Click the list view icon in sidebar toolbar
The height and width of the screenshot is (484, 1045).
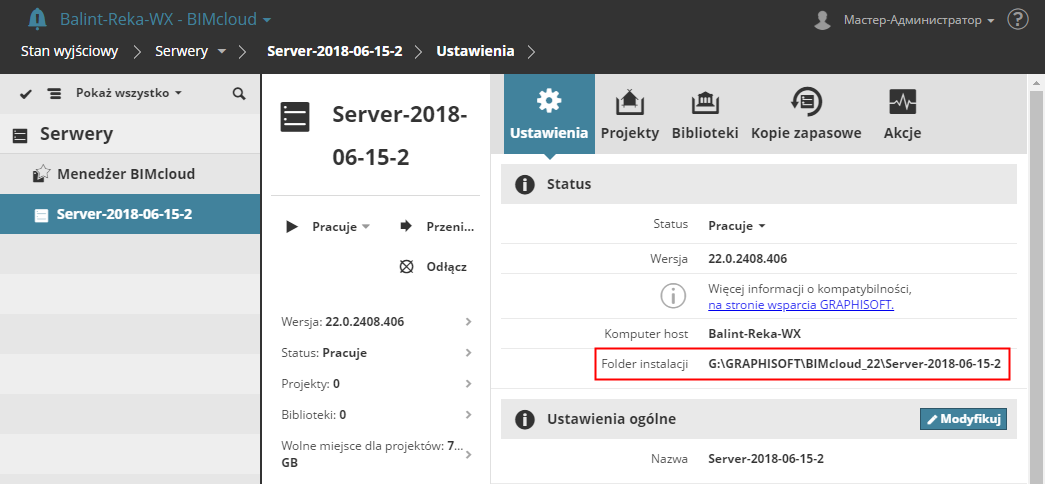click(x=54, y=94)
